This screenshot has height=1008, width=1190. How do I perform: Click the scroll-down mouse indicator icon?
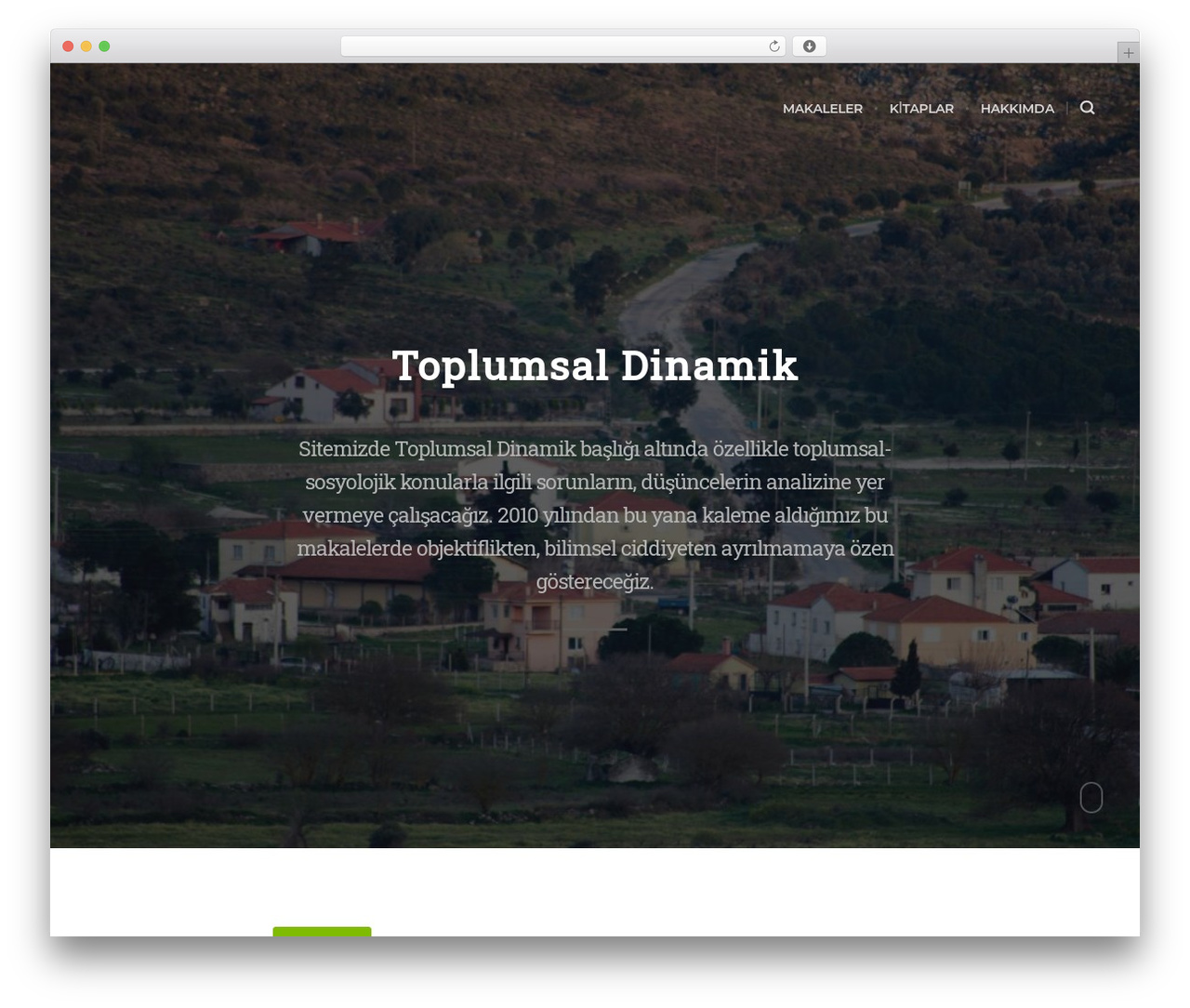pyautogui.click(x=1091, y=798)
